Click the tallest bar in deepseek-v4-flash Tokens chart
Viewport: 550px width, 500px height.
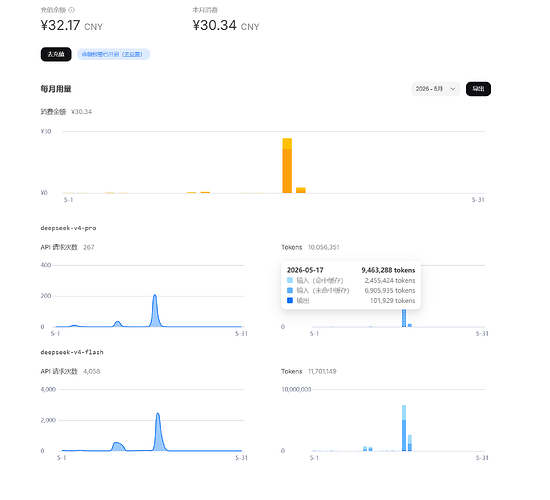pyautogui.click(x=404, y=428)
